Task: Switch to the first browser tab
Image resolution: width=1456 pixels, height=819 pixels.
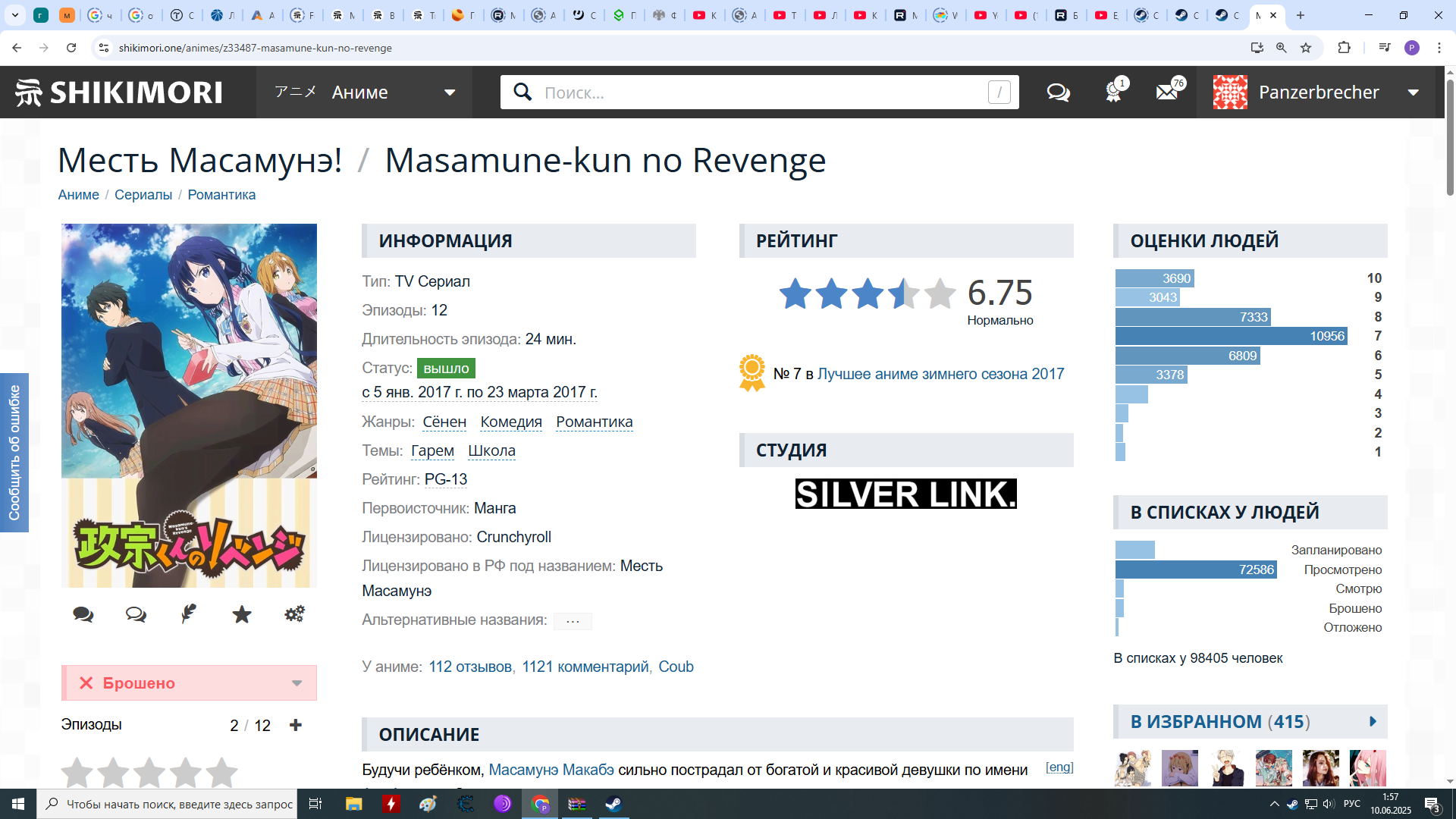Action: [41, 15]
